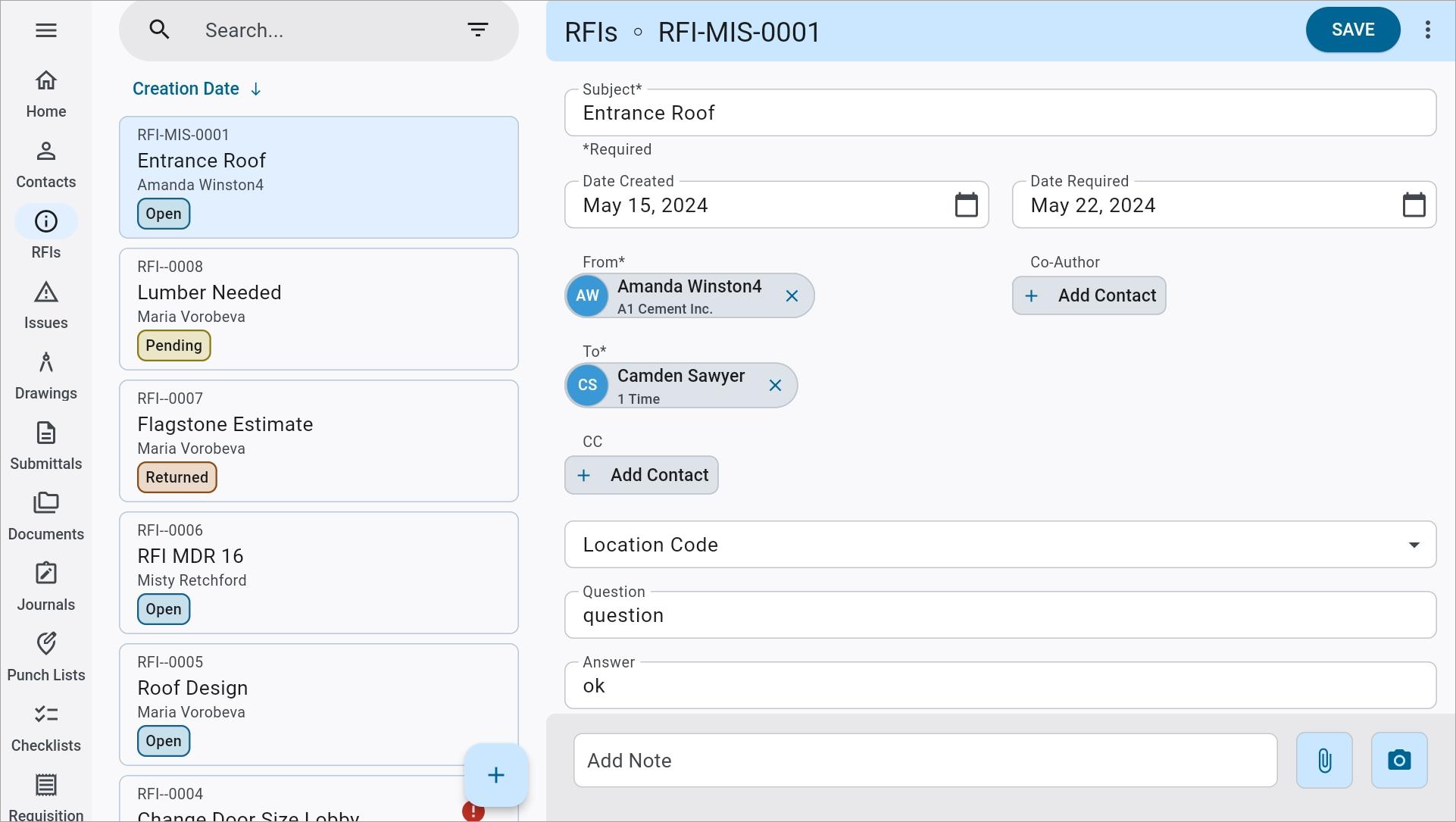
Task: Open Contacts from sidebar
Action: tap(46, 164)
